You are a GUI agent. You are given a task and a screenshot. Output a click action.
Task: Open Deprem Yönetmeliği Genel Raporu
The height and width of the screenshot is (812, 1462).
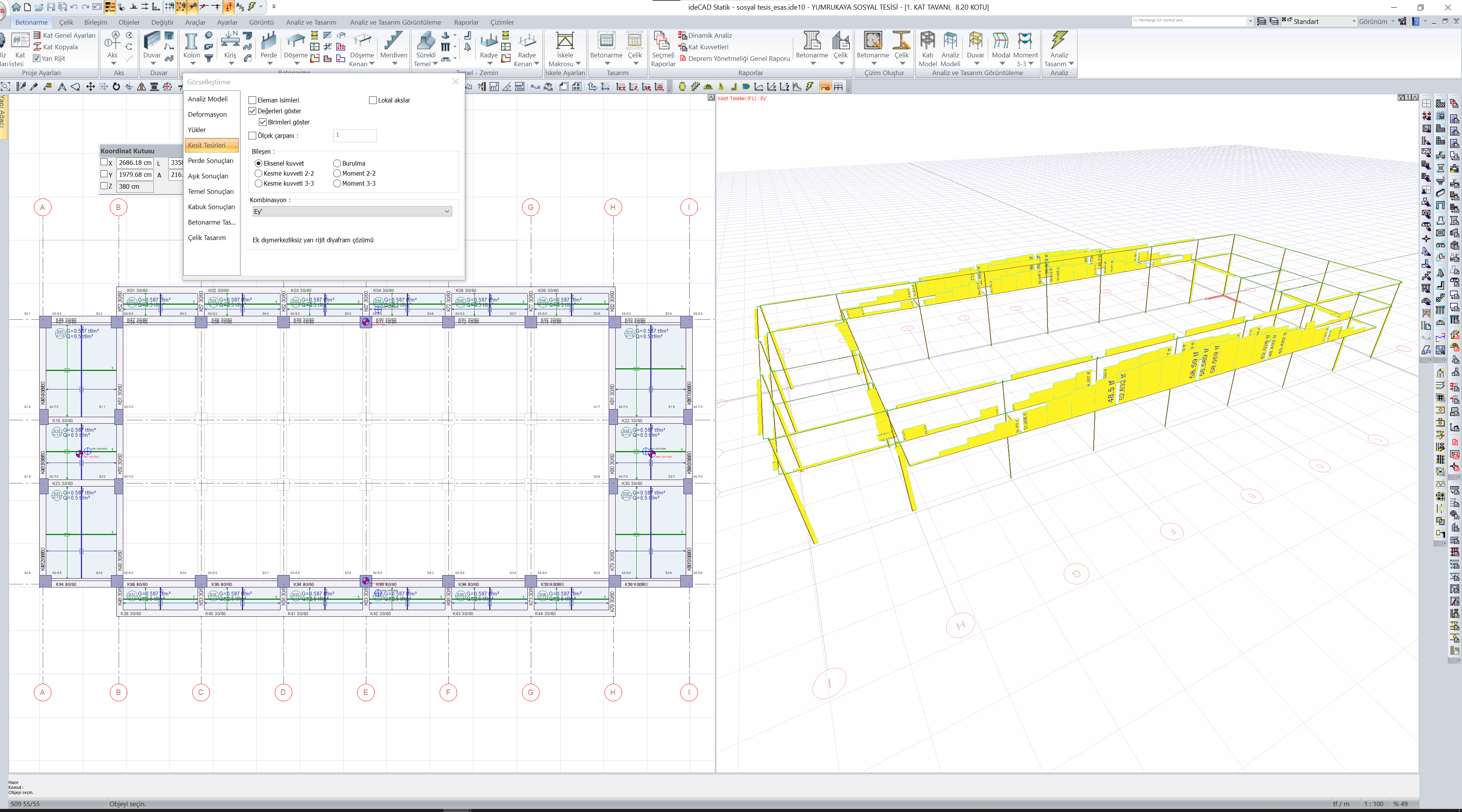734,59
